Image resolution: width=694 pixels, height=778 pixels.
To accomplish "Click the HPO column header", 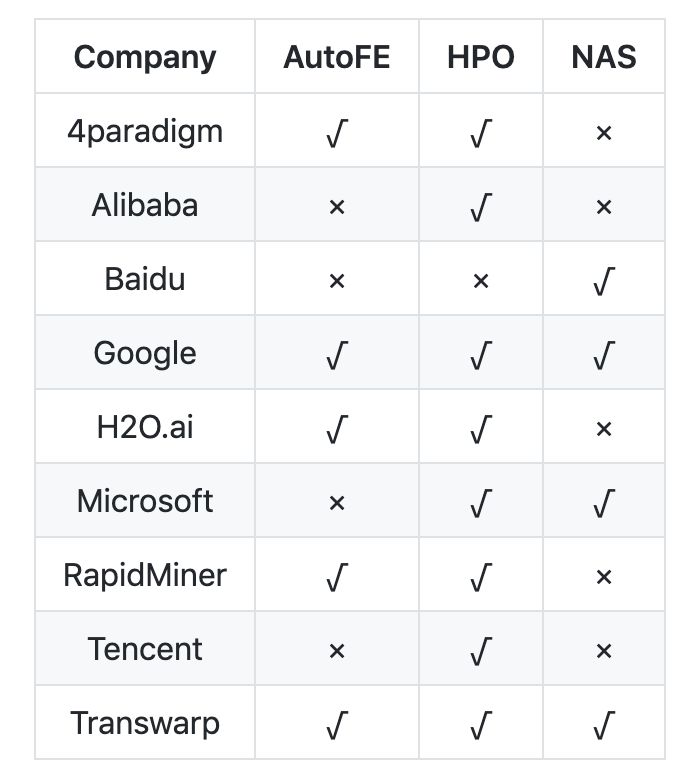I will pyautogui.click(x=480, y=57).
